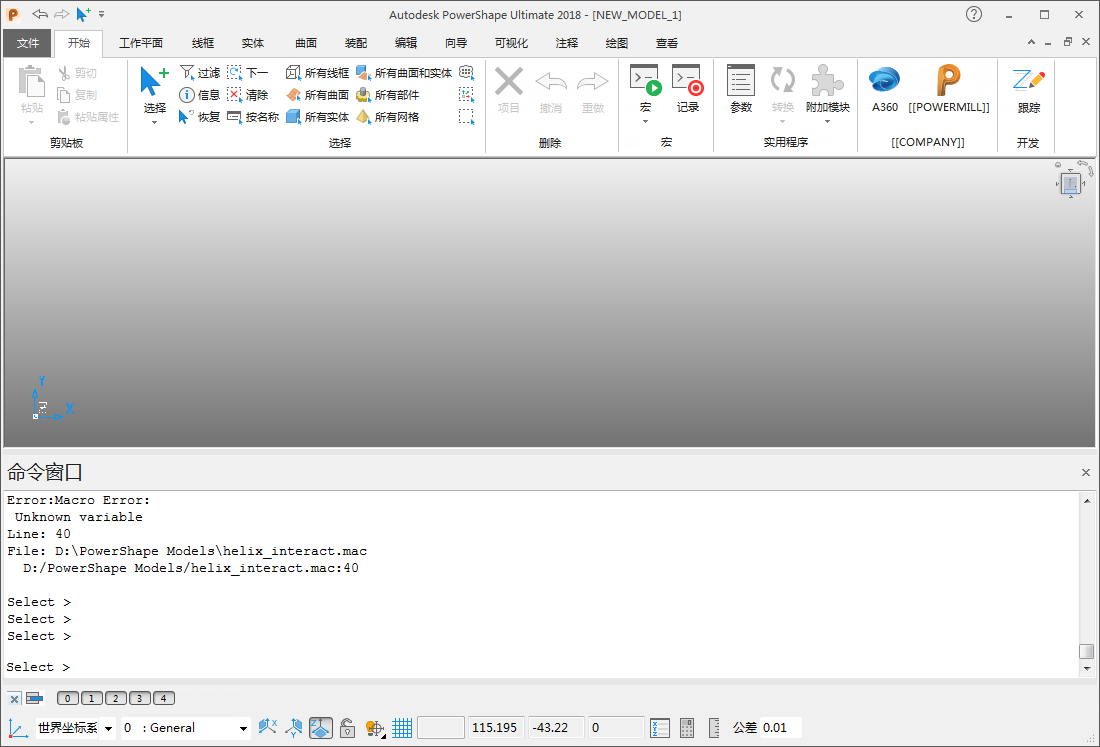1100x747 pixels.
Task: Click the 跟踪 trace developer tool
Action: (x=1028, y=89)
